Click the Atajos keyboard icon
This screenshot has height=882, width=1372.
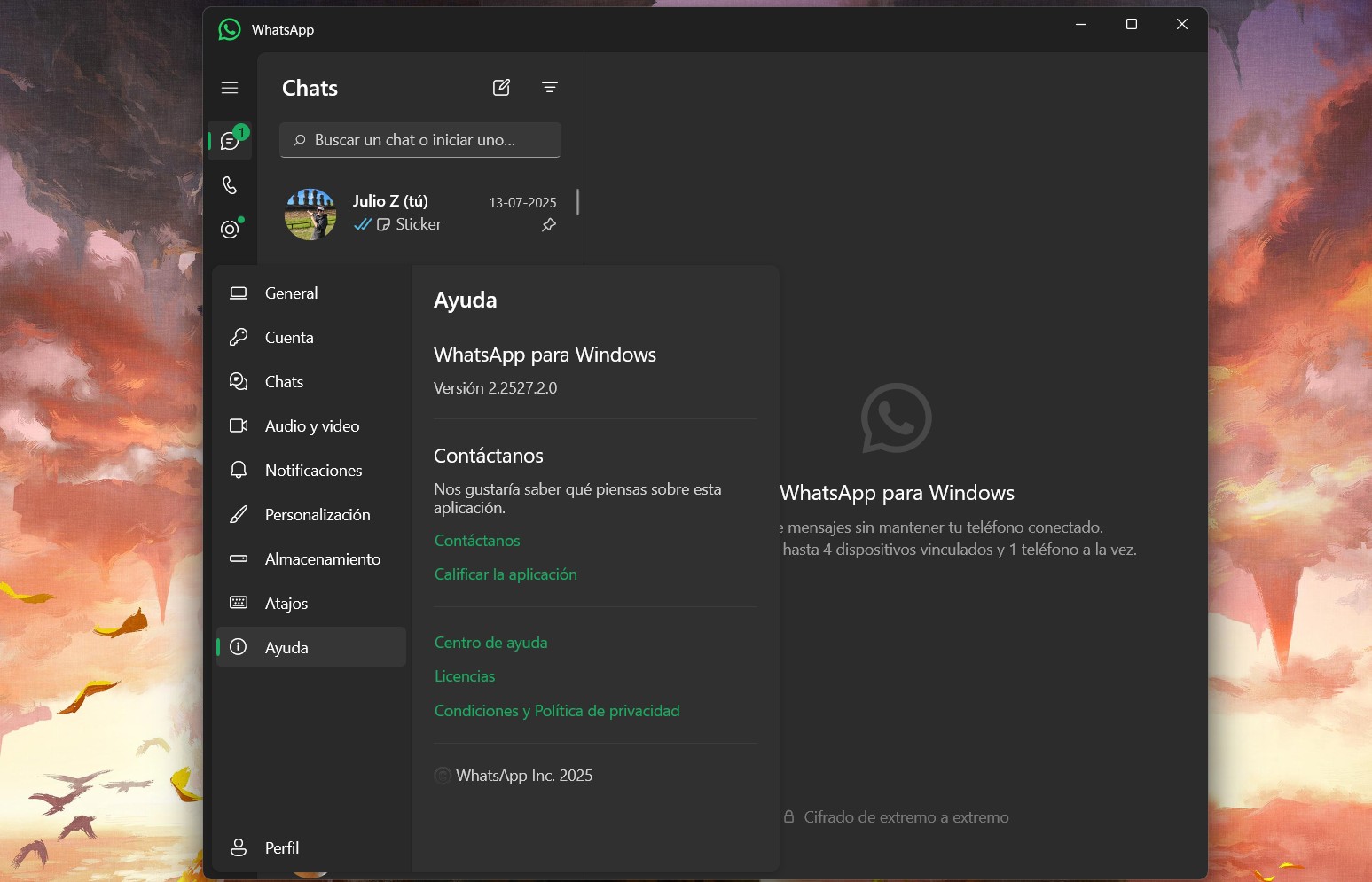[x=239, y=603]
